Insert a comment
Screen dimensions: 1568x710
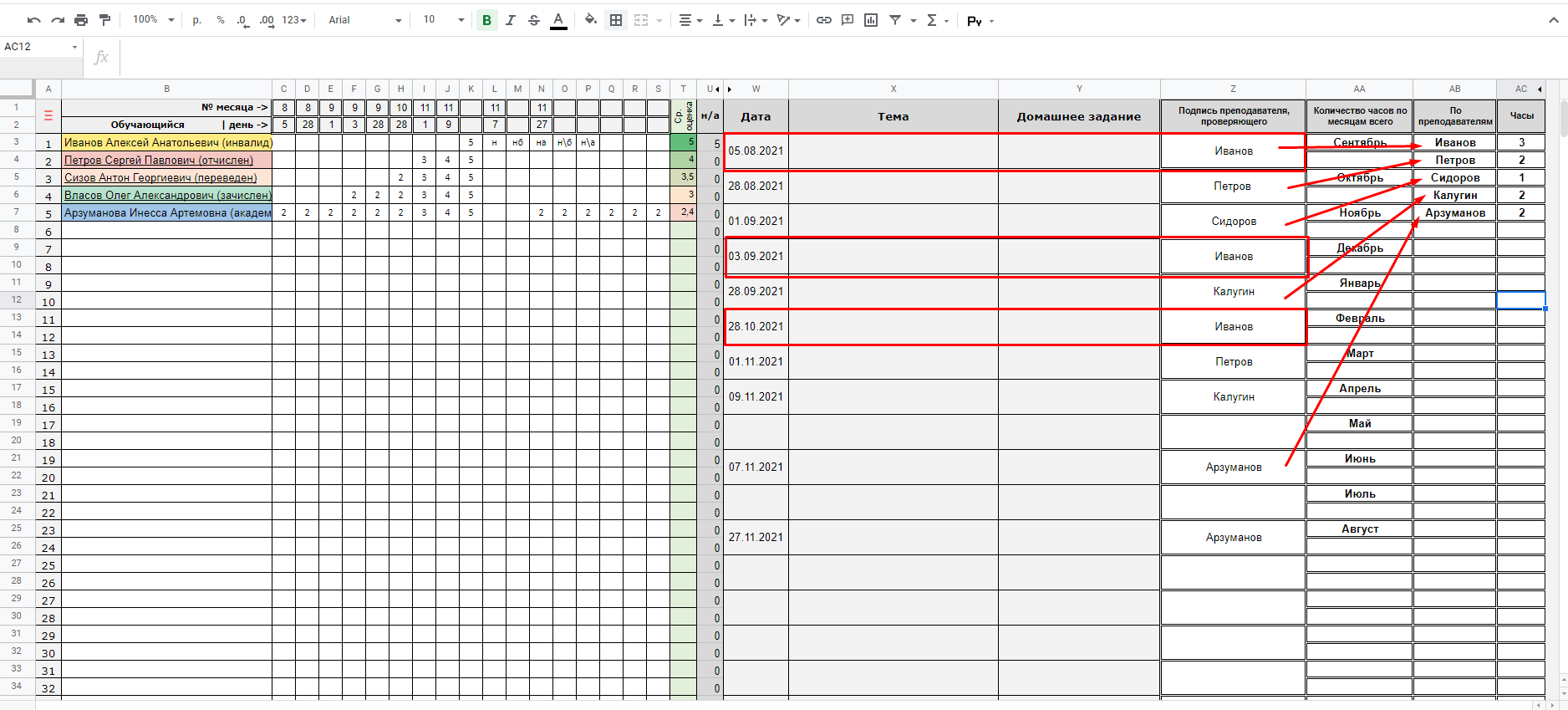coord(848,20)
